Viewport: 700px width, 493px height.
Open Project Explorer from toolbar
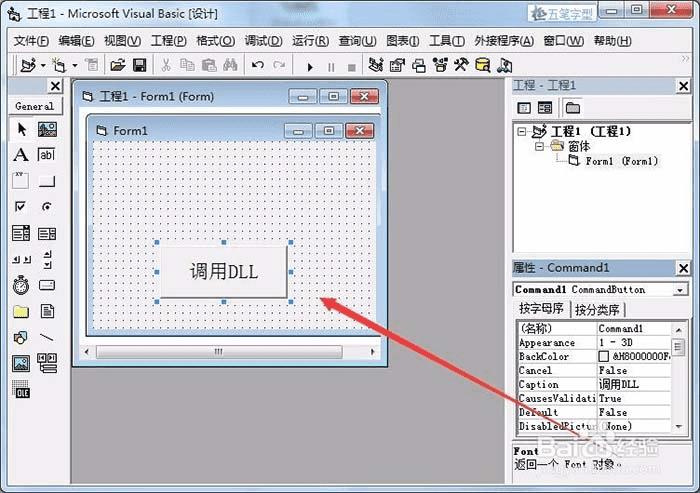pyautogui.click(x=376, y=66)
